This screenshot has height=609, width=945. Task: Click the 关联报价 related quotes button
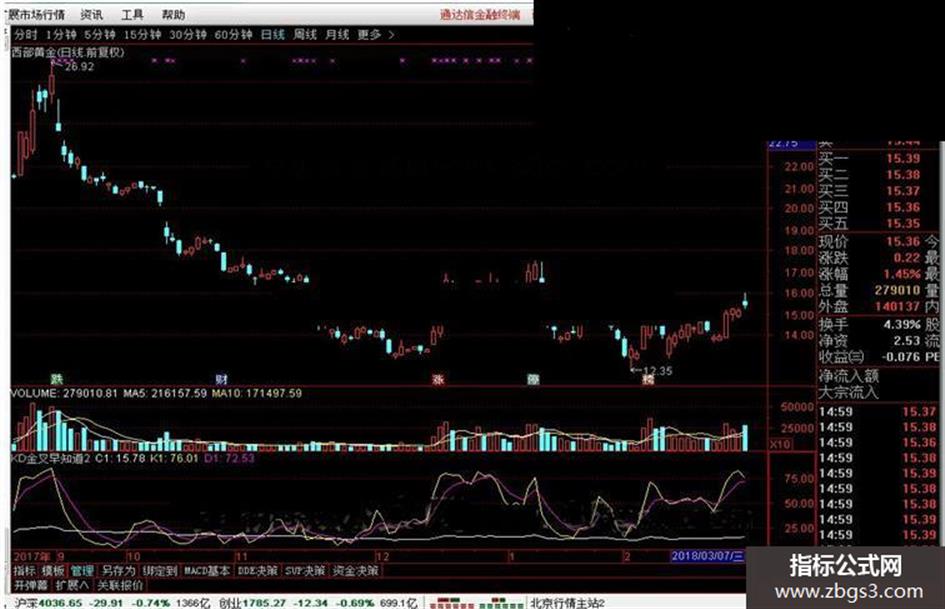[120, 585]
